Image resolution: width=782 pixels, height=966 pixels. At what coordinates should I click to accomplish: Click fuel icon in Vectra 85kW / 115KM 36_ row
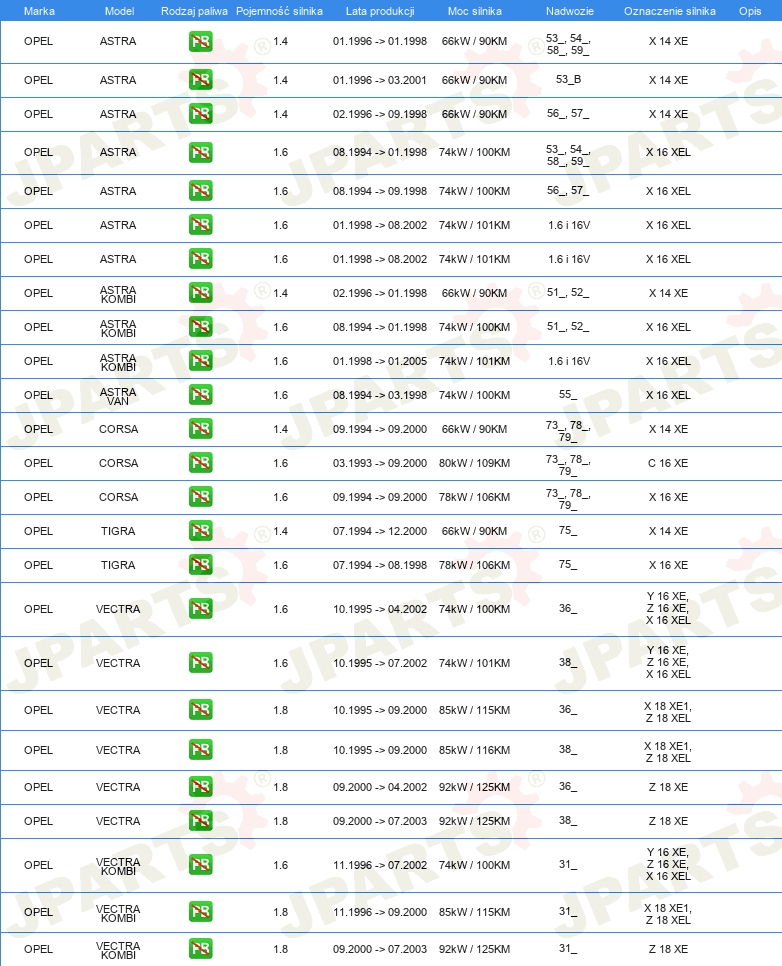point(201,710)
